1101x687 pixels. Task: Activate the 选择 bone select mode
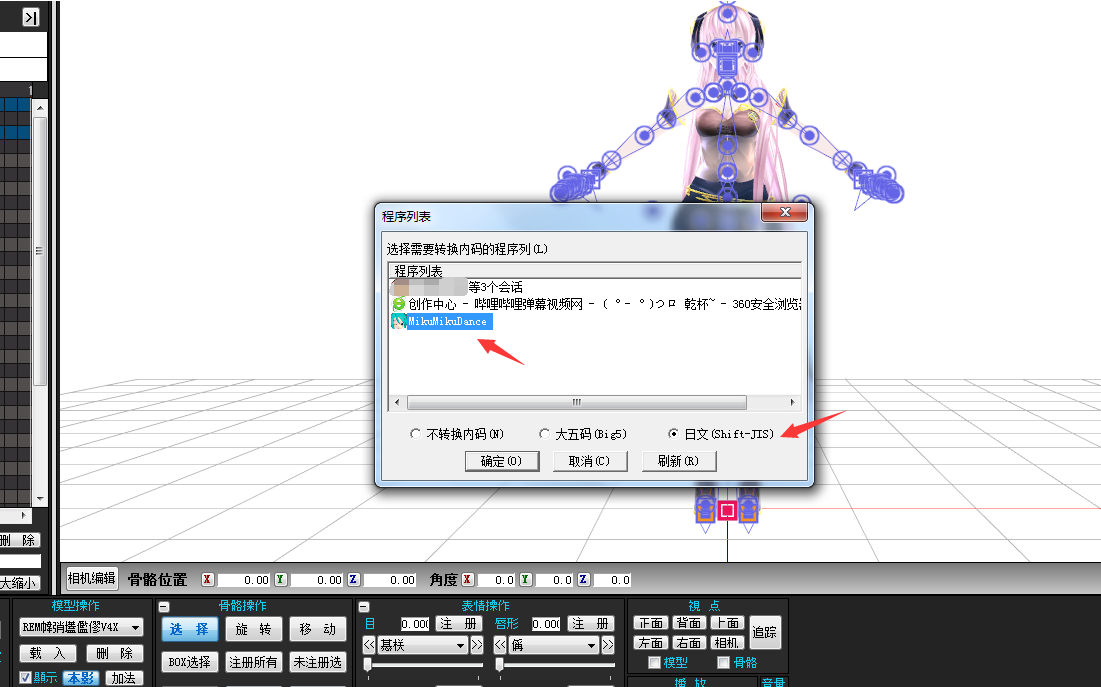click(190, 629)
